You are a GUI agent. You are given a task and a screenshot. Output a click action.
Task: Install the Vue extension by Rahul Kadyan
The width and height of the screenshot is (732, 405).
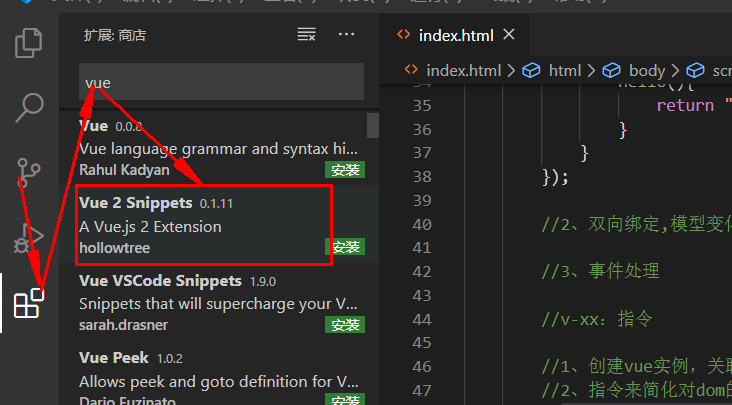pyautogui.click(x=344, y=169)
